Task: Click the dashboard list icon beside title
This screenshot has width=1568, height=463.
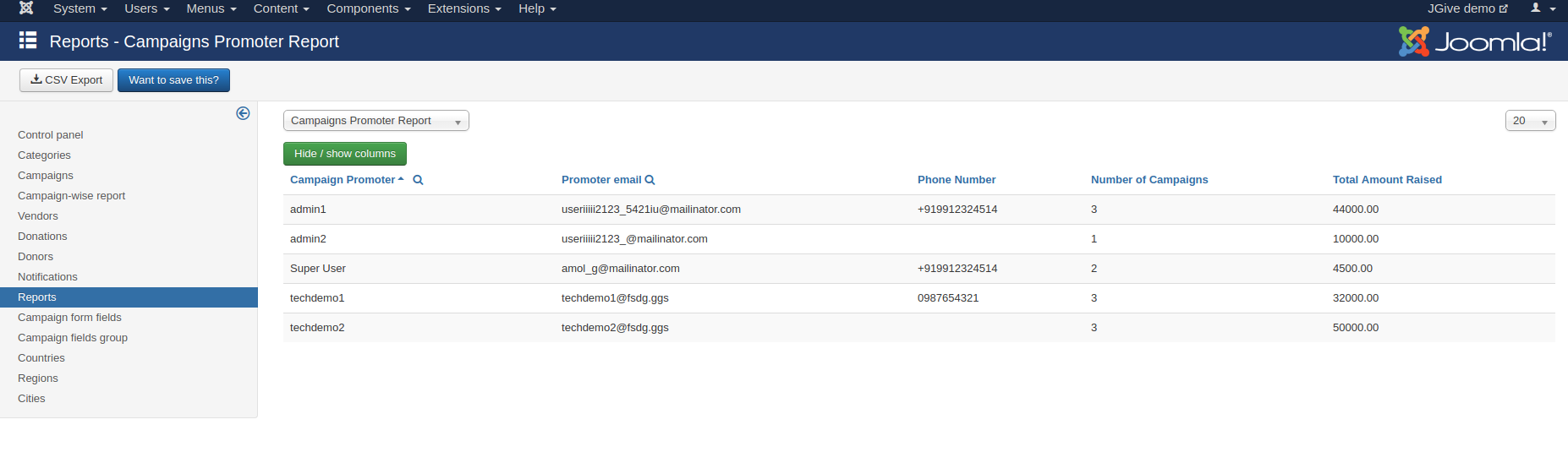Action: (x=28, y=41)
